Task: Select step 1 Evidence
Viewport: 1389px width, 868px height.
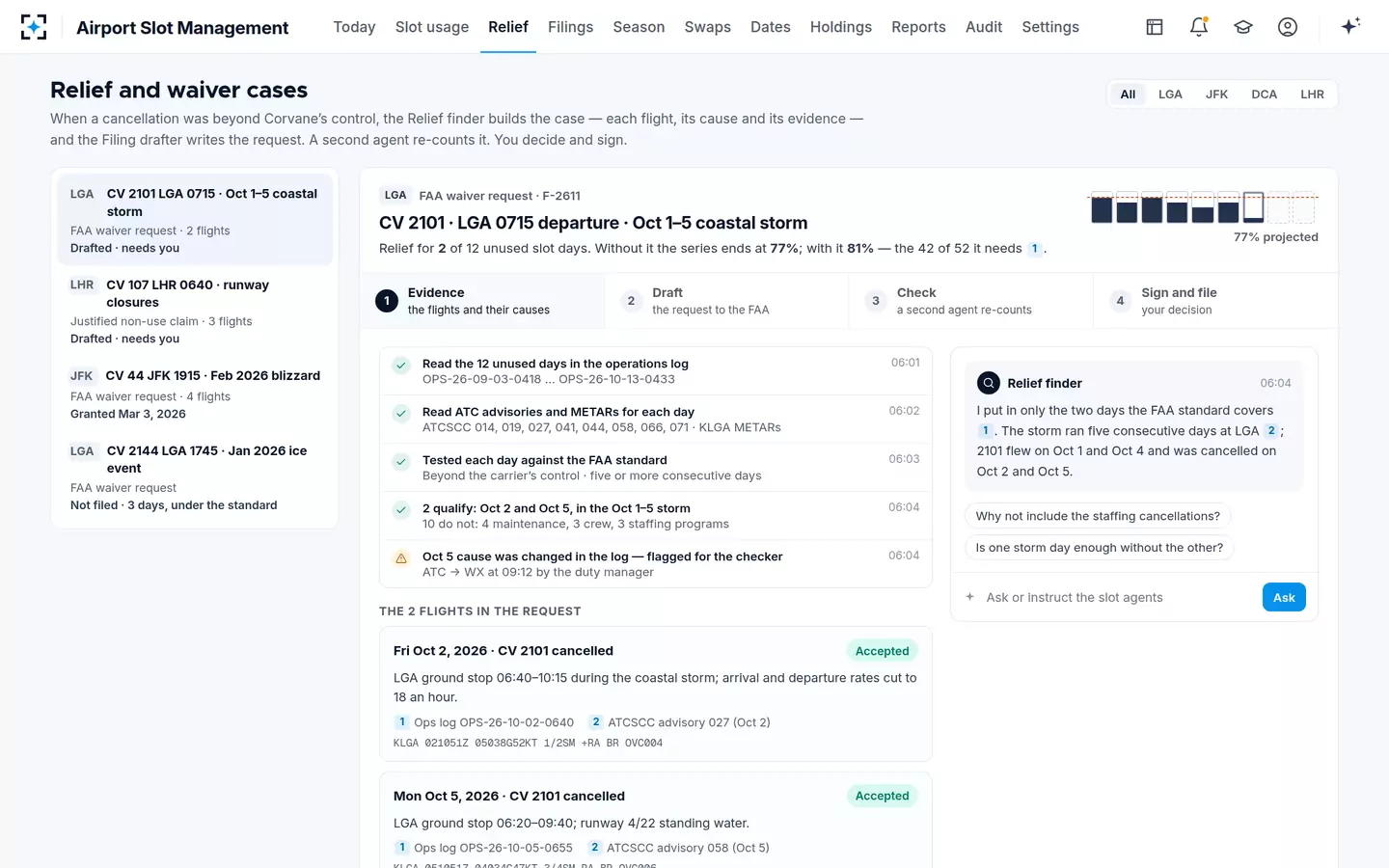Action: pyautogui.click(x=482, y=301)
